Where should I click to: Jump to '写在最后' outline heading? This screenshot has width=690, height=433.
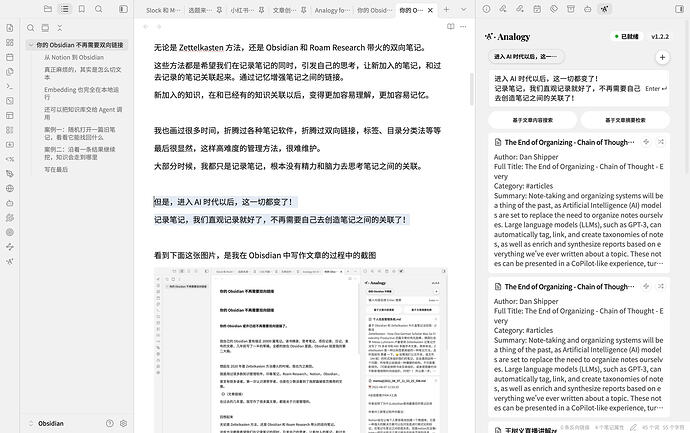pyautogui.click(x=56, y=169)
